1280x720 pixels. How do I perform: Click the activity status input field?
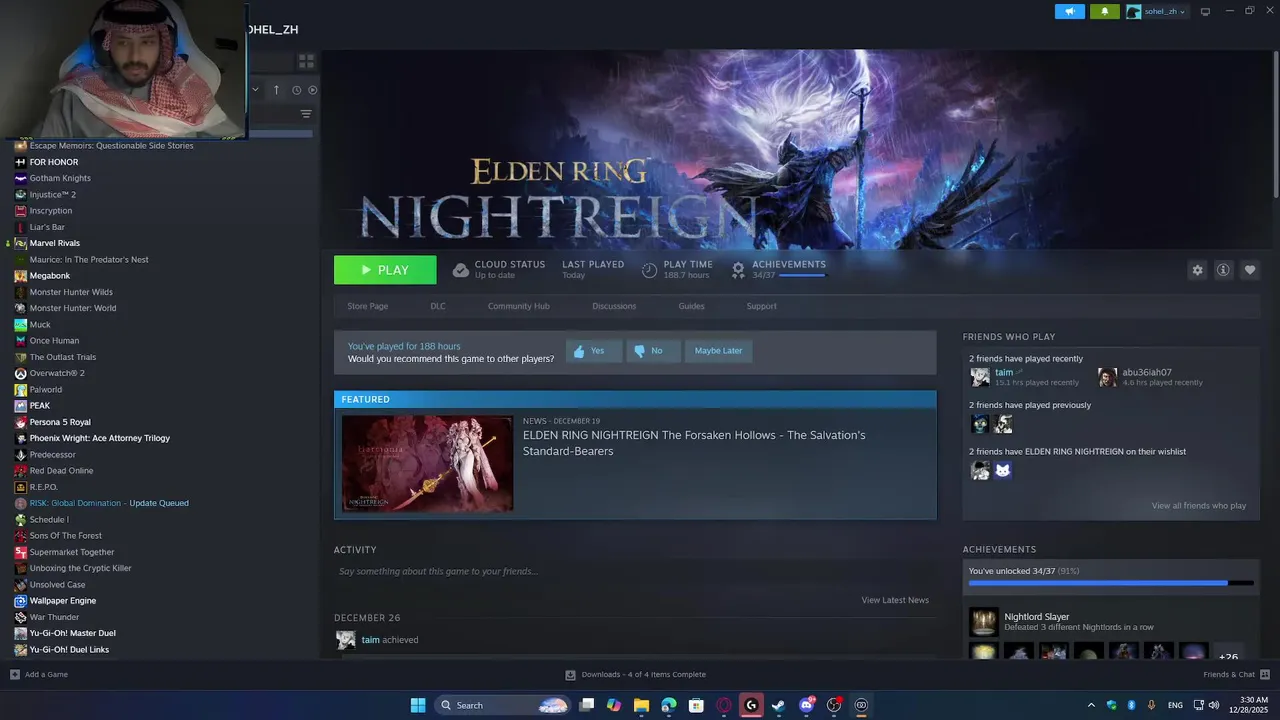pos(633,571)
